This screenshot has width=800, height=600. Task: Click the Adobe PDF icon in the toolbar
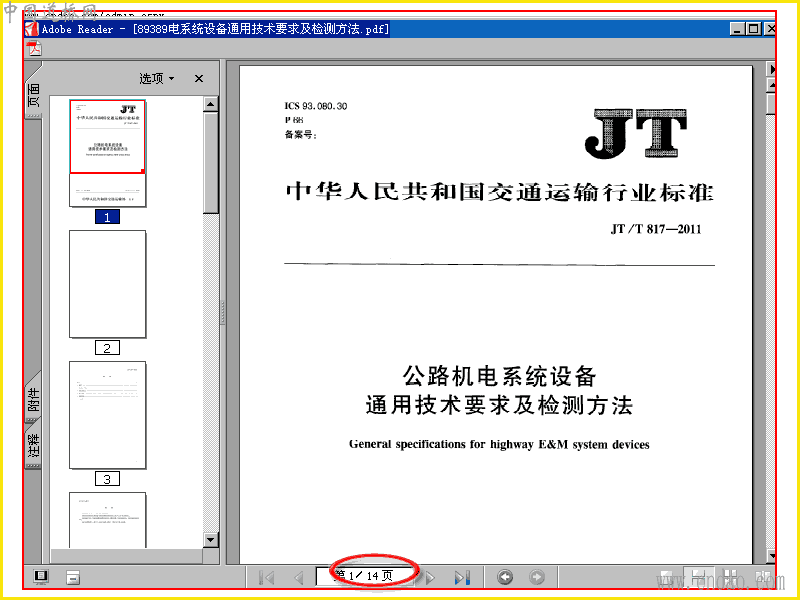34,49
